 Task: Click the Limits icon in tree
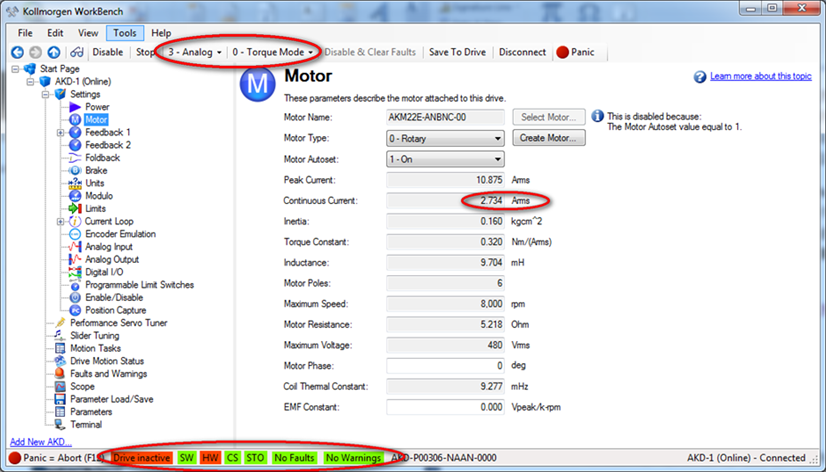coord(75,209)
